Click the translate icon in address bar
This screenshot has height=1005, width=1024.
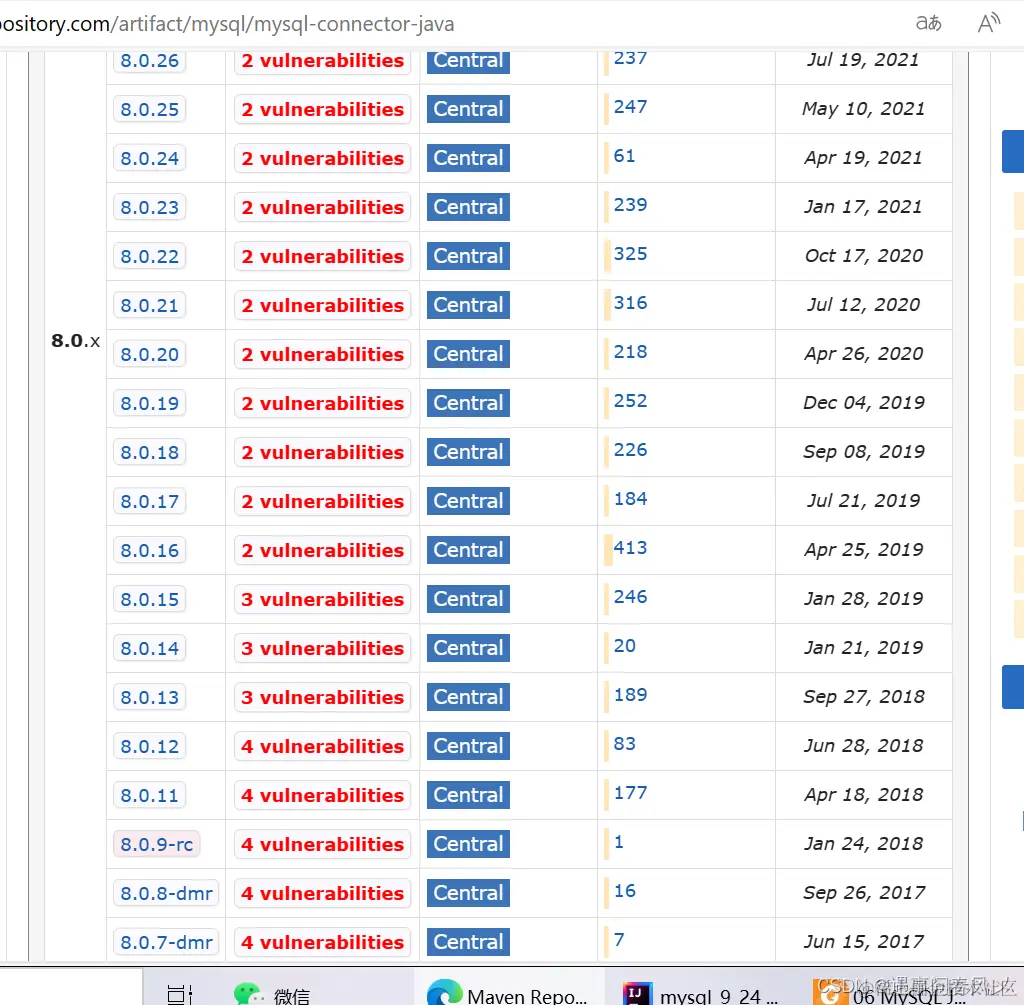(x=928, y=23)
